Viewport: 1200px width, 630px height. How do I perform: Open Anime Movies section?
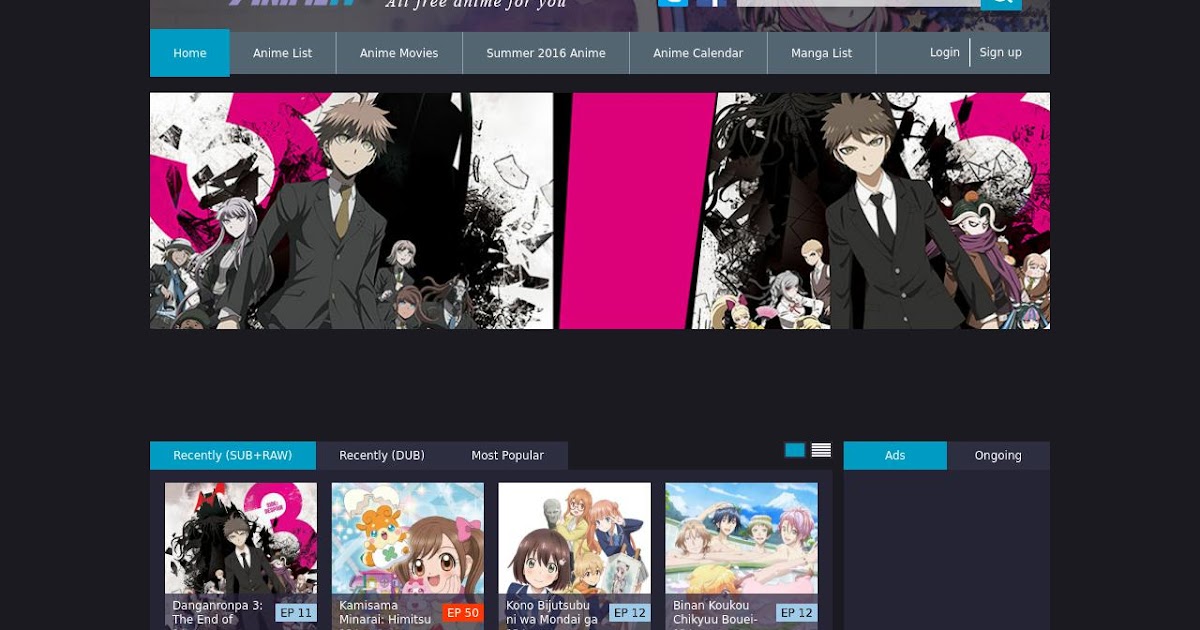(x=399, y=53)
